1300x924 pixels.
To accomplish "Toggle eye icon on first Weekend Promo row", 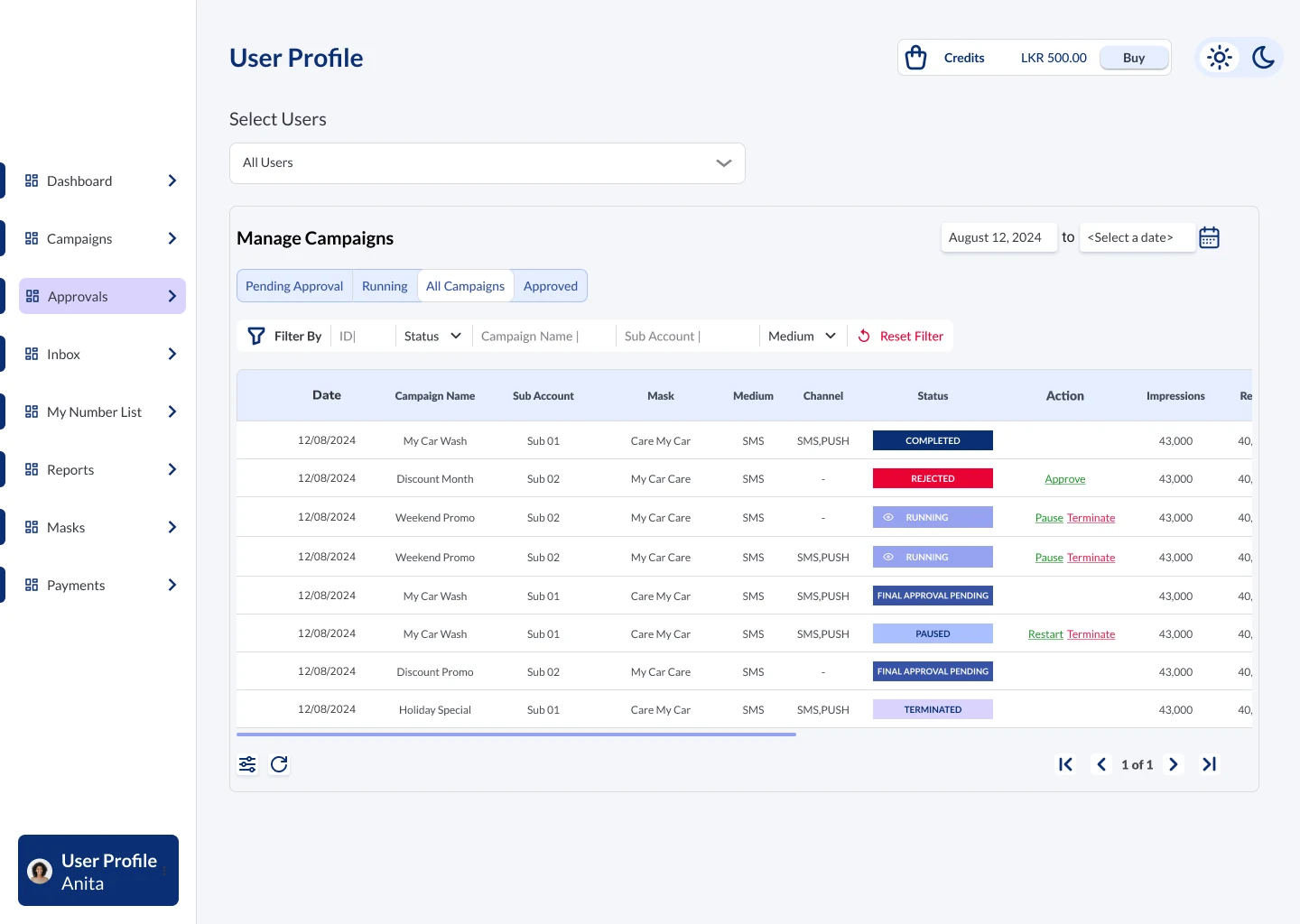I will pos(888,517).
